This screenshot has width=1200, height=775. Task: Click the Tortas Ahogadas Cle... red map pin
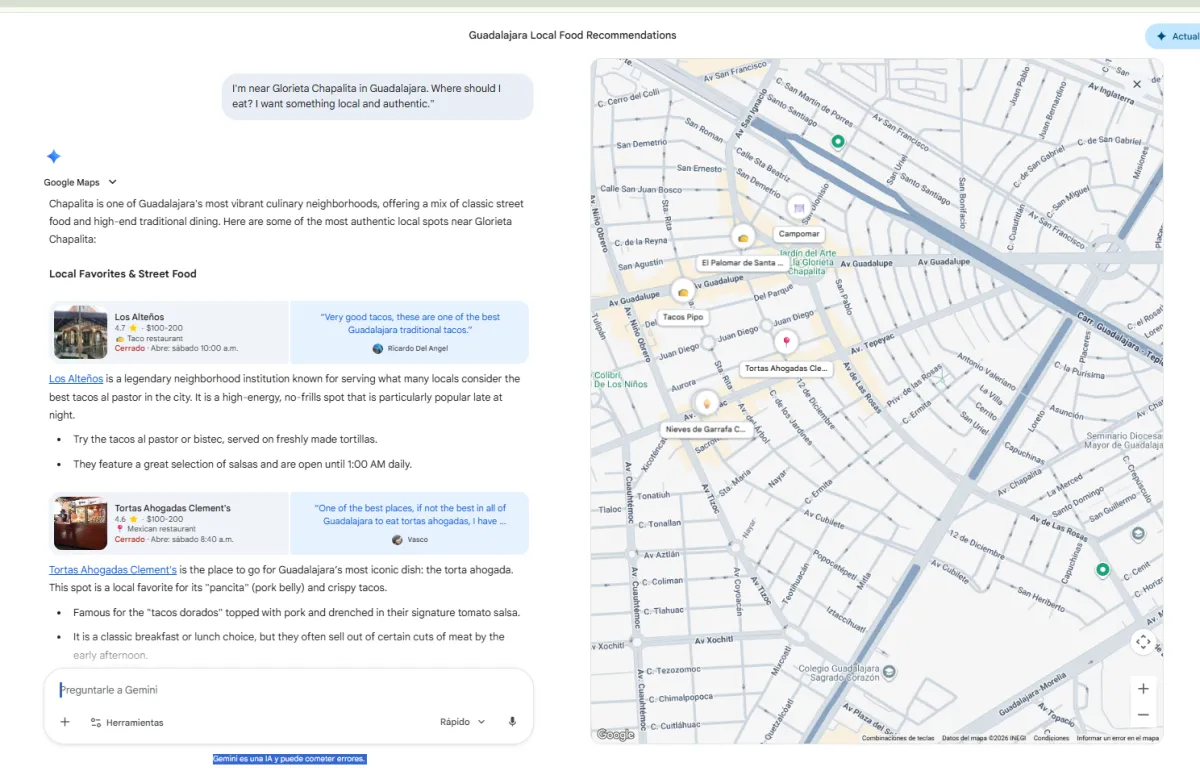pyautogui.click(x=787, y=343)
